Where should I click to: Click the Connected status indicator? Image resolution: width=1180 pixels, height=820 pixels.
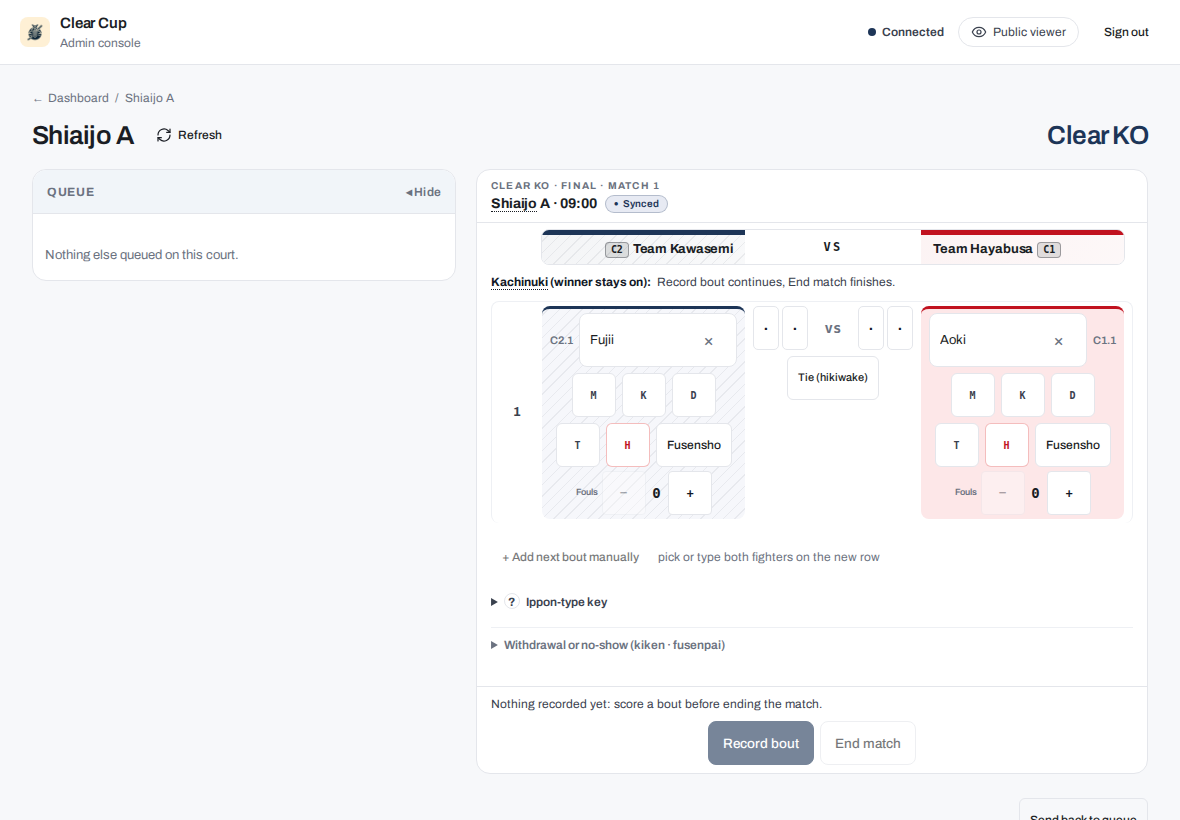905,32
